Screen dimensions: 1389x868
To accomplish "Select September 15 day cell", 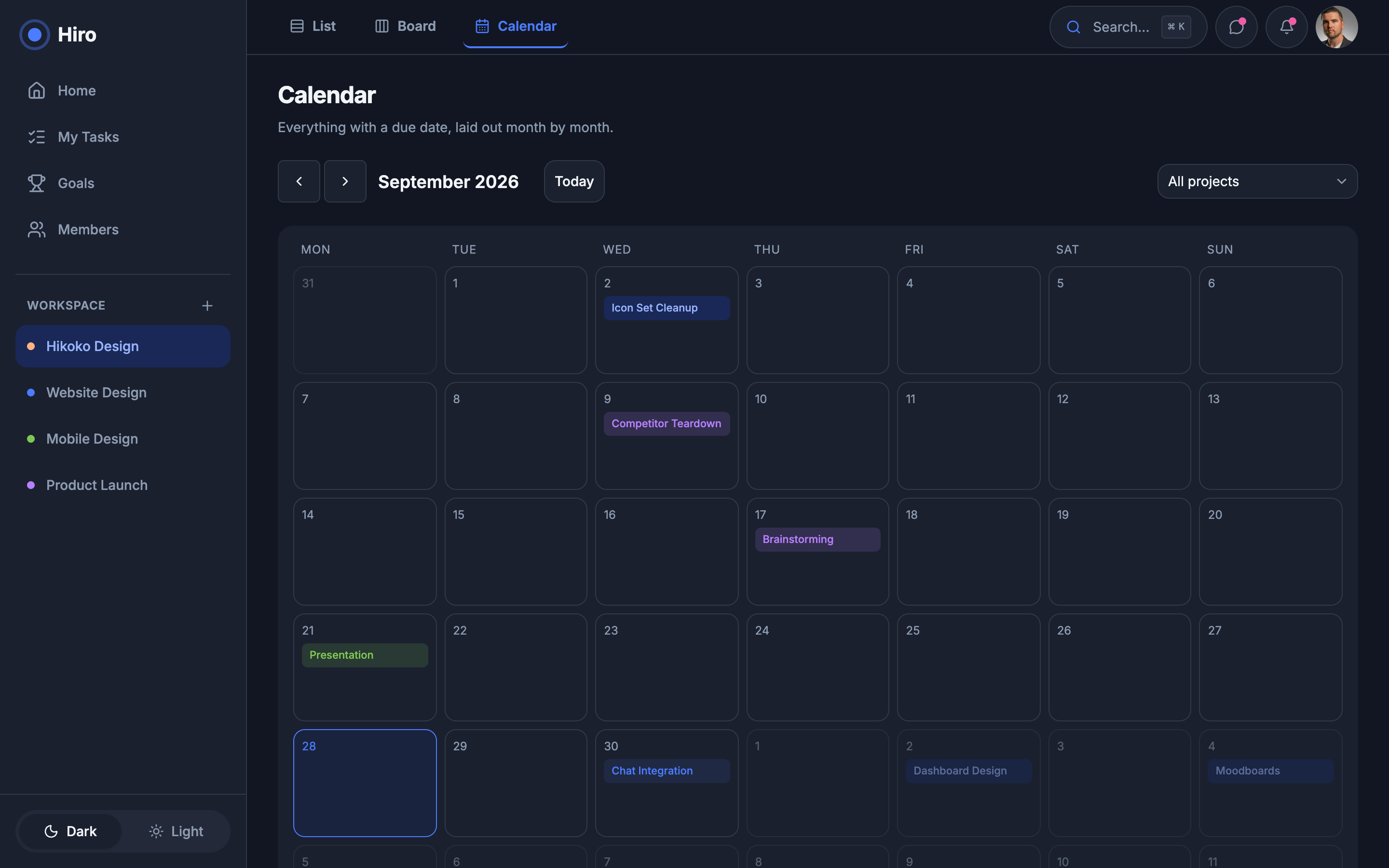I will (x=516, y=552).
